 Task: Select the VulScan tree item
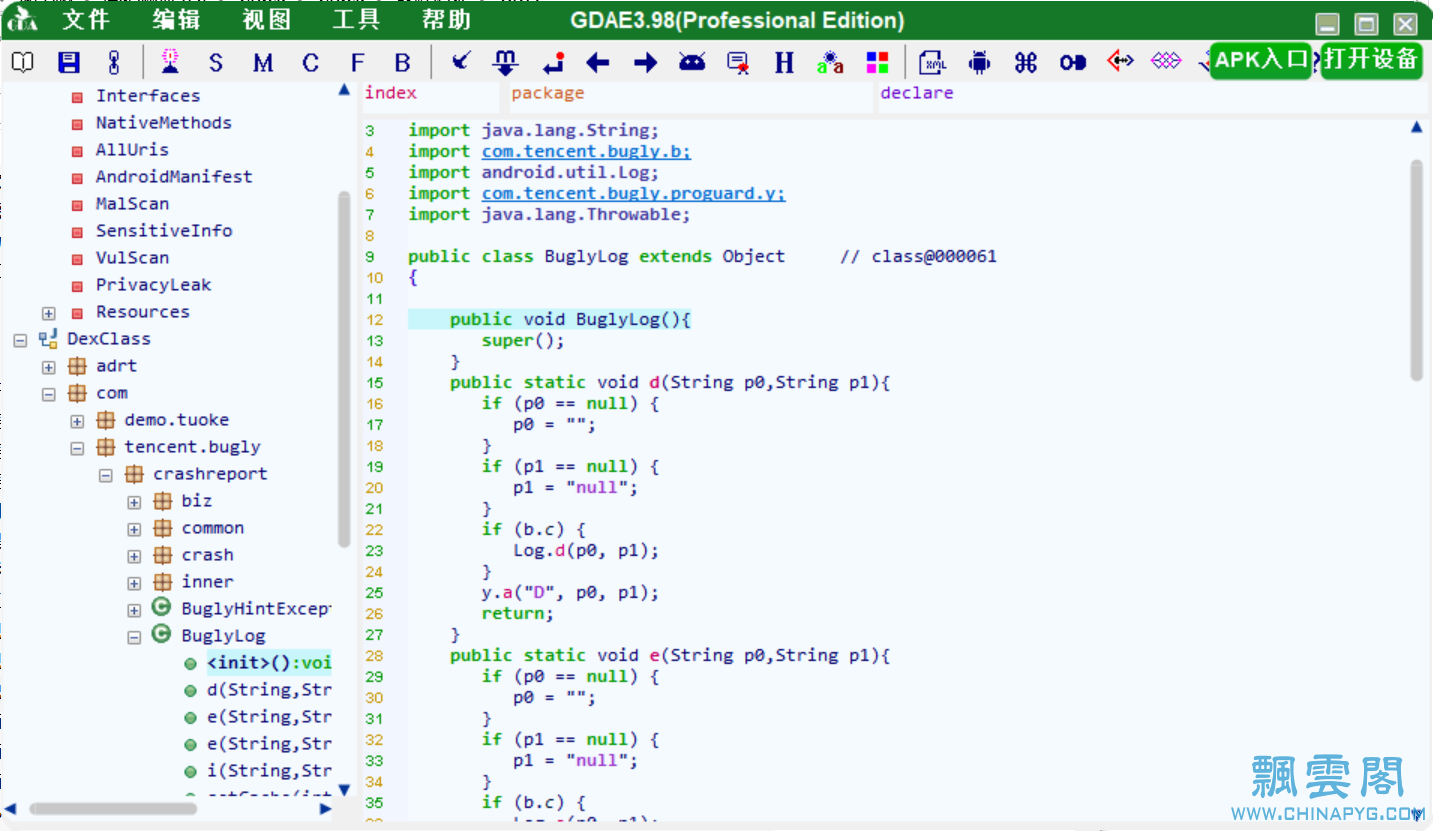click(132, 258)
